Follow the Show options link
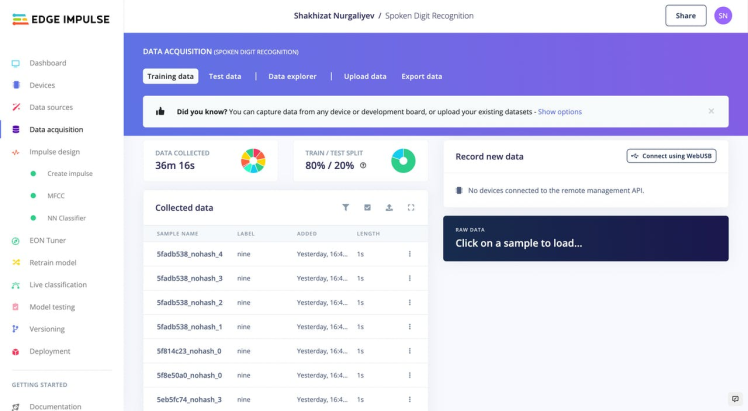 (560, 112)
